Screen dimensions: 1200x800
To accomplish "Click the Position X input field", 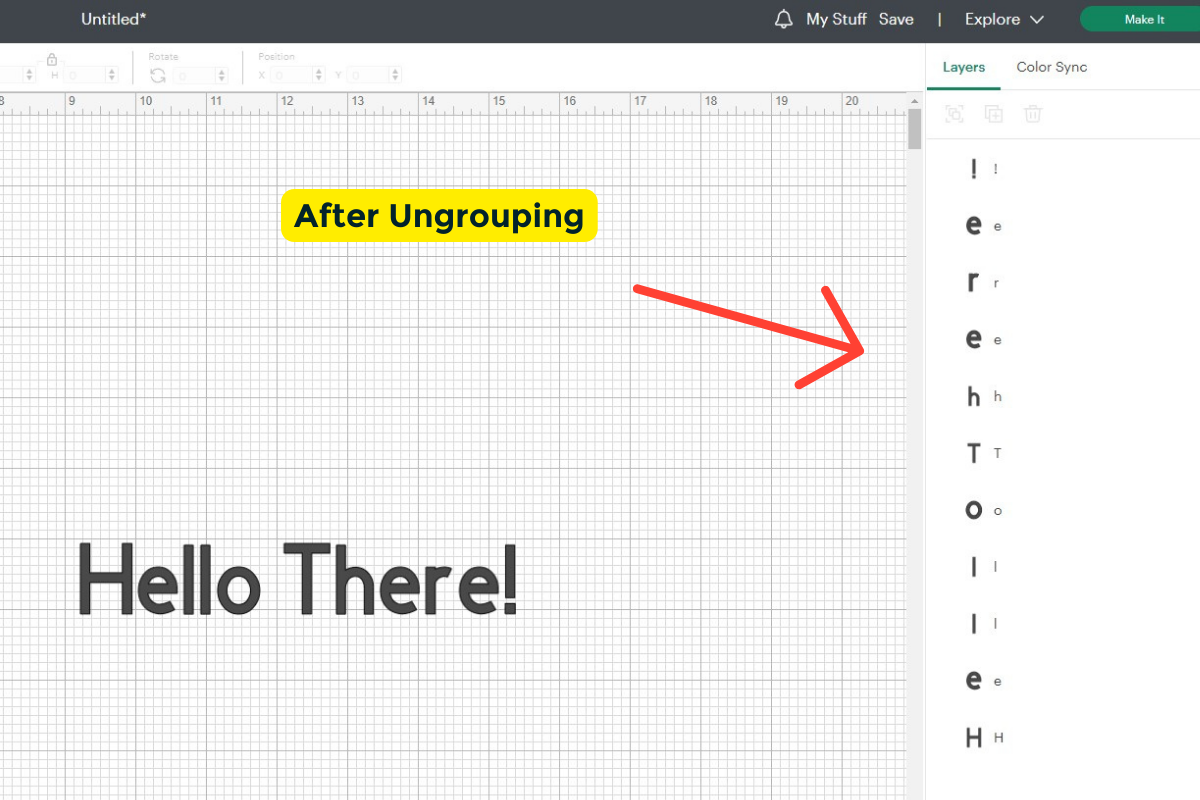I will coord(296,75).
